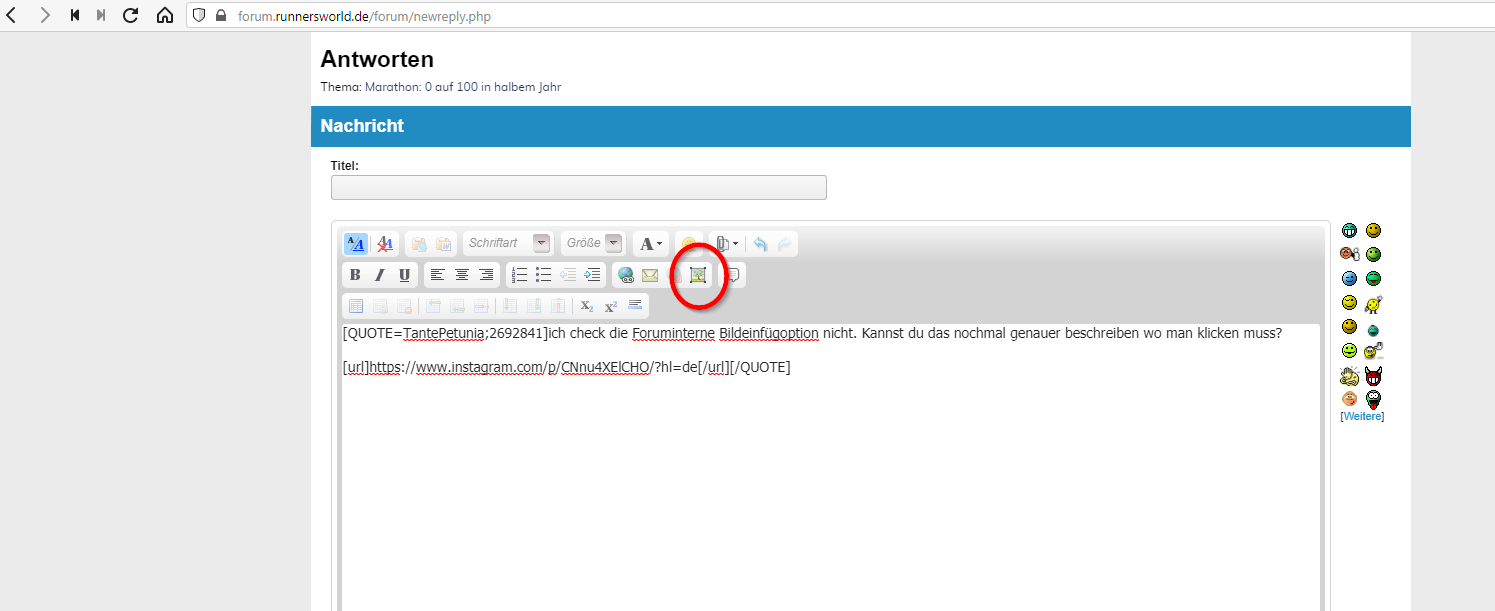Insert a numbered list
This screenshot has height=611, width=1495.
pos(519,275)
